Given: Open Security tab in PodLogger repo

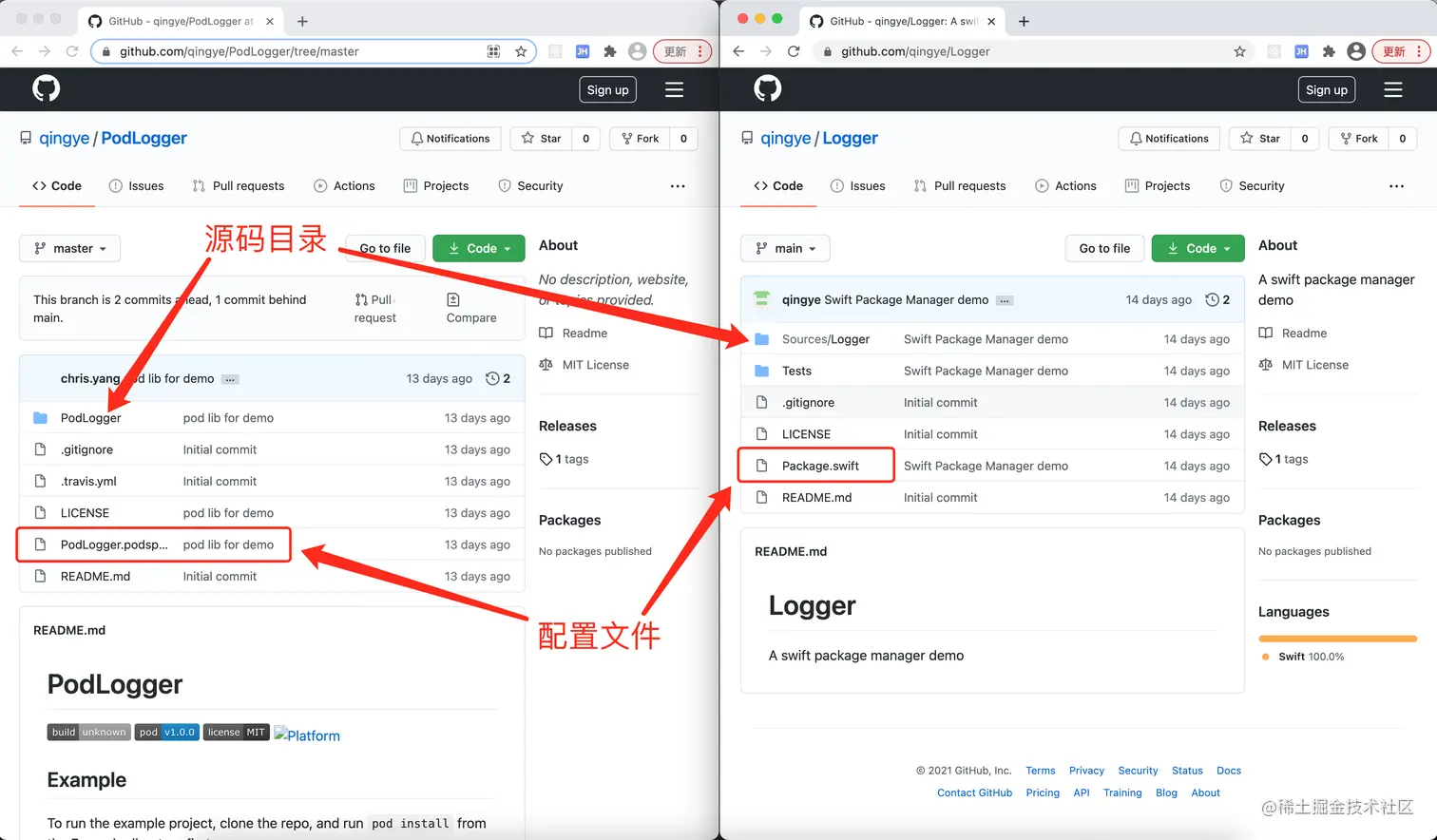Looking at the screenshot, I should tap(530, 186).
